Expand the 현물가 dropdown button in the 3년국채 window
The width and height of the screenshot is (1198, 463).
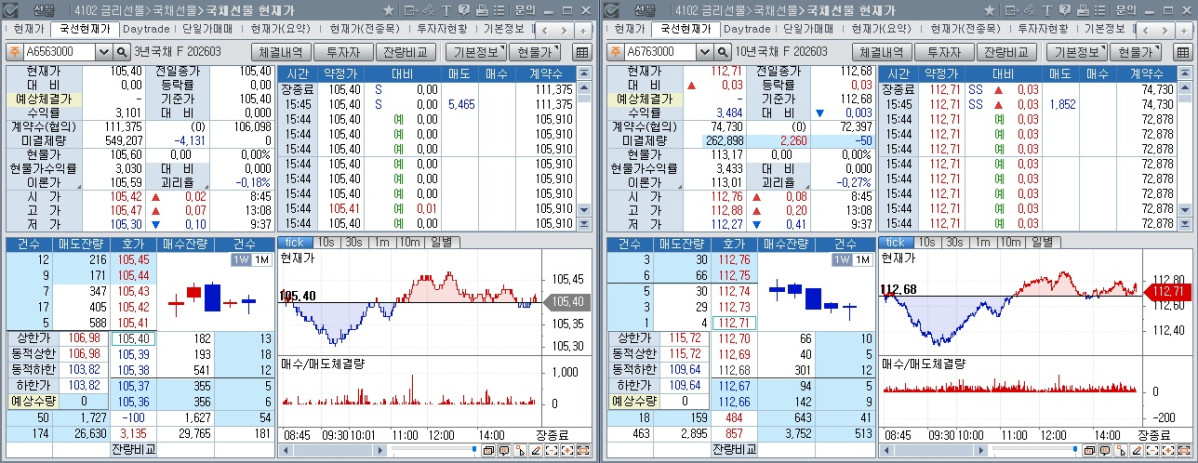534,52
